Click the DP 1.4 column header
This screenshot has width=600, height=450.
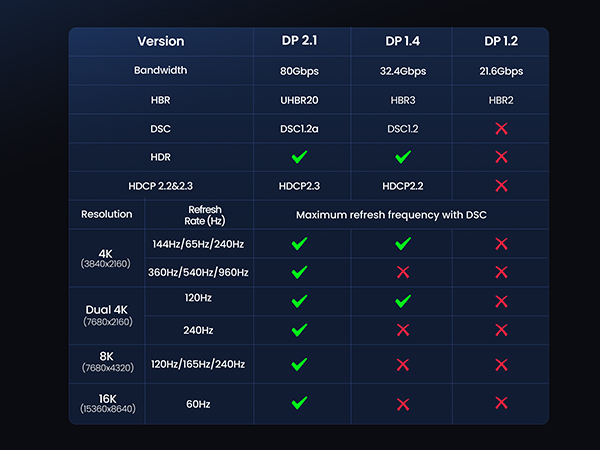coord(403,41)
